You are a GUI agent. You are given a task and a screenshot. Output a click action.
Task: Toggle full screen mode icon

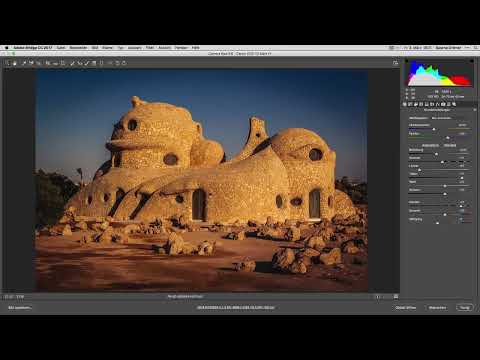tap(396, 63)
